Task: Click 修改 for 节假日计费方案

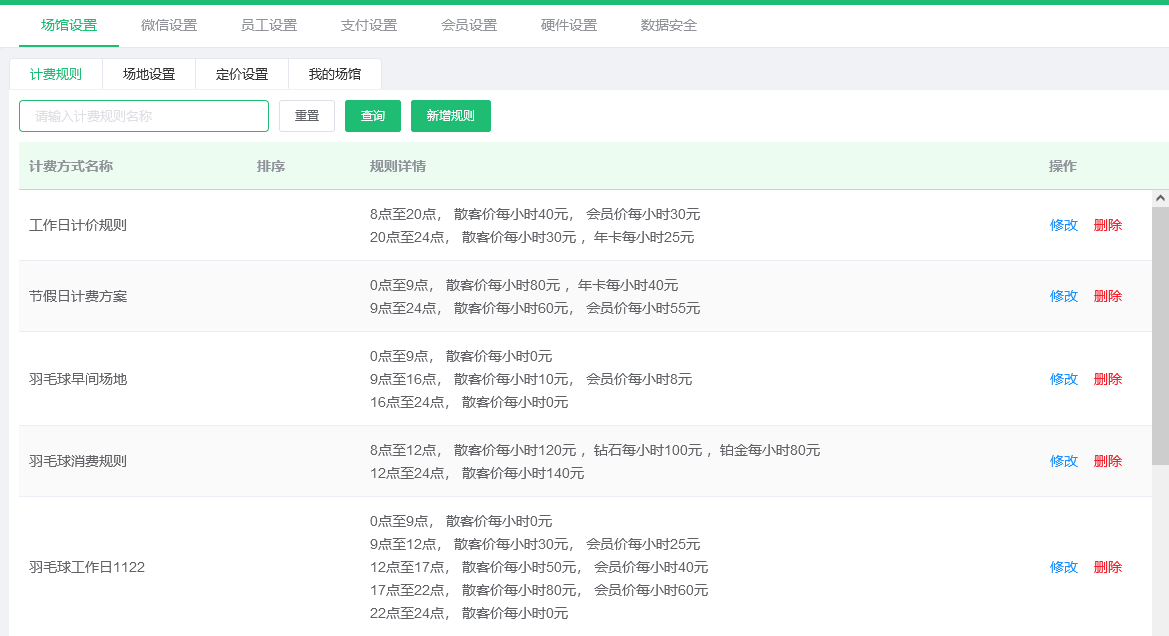Action: (x=1064, y=296)
